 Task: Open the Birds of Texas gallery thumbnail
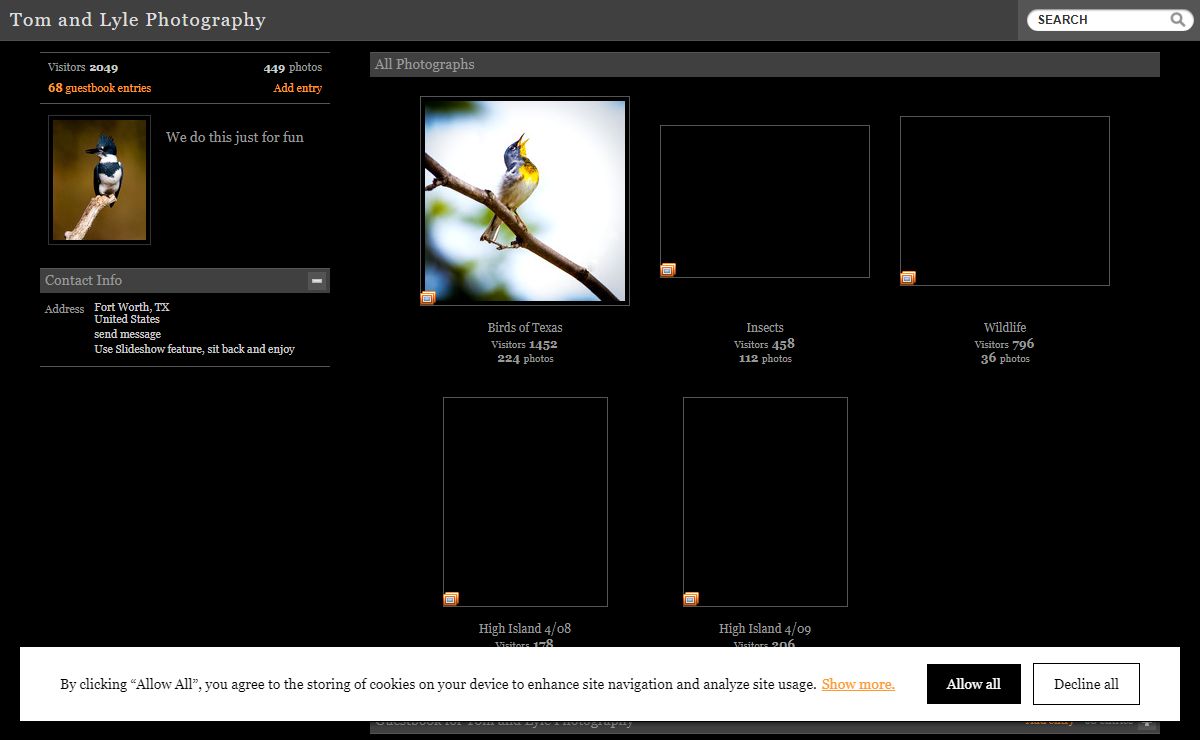click(x=525, y=200)
